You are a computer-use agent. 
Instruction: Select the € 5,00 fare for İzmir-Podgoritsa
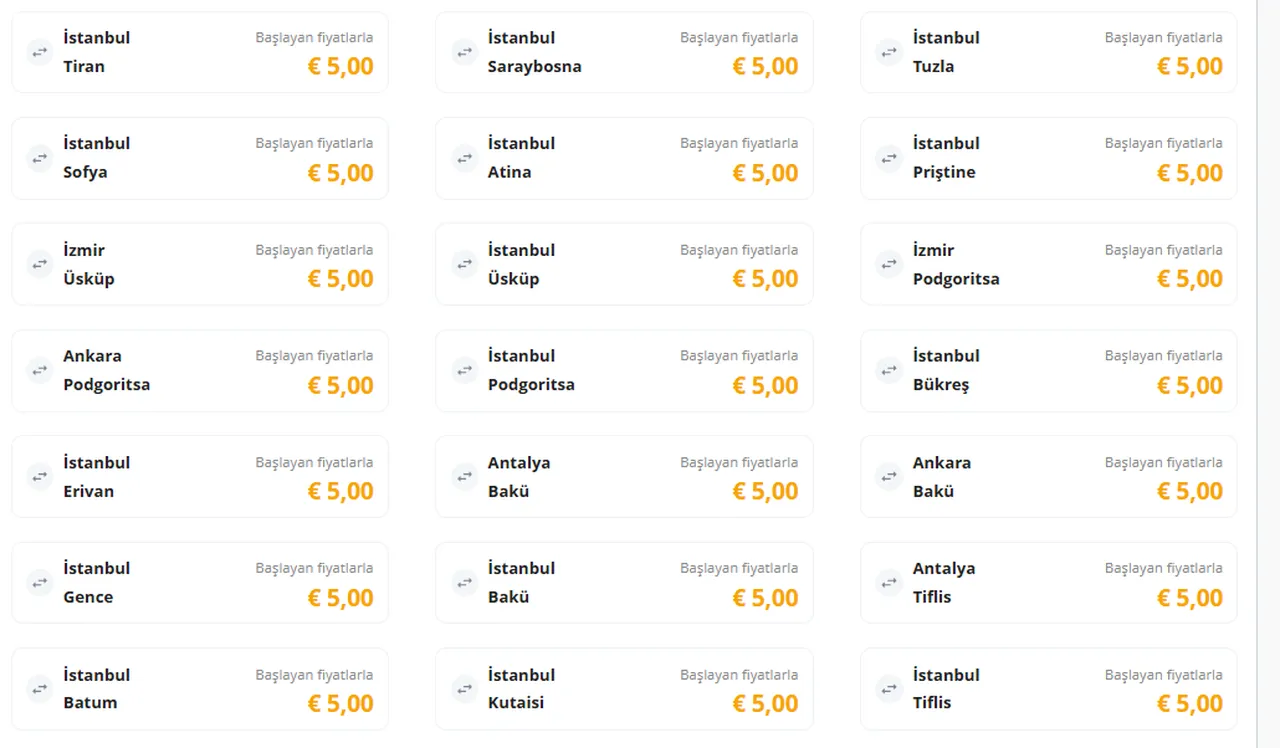1190,278
